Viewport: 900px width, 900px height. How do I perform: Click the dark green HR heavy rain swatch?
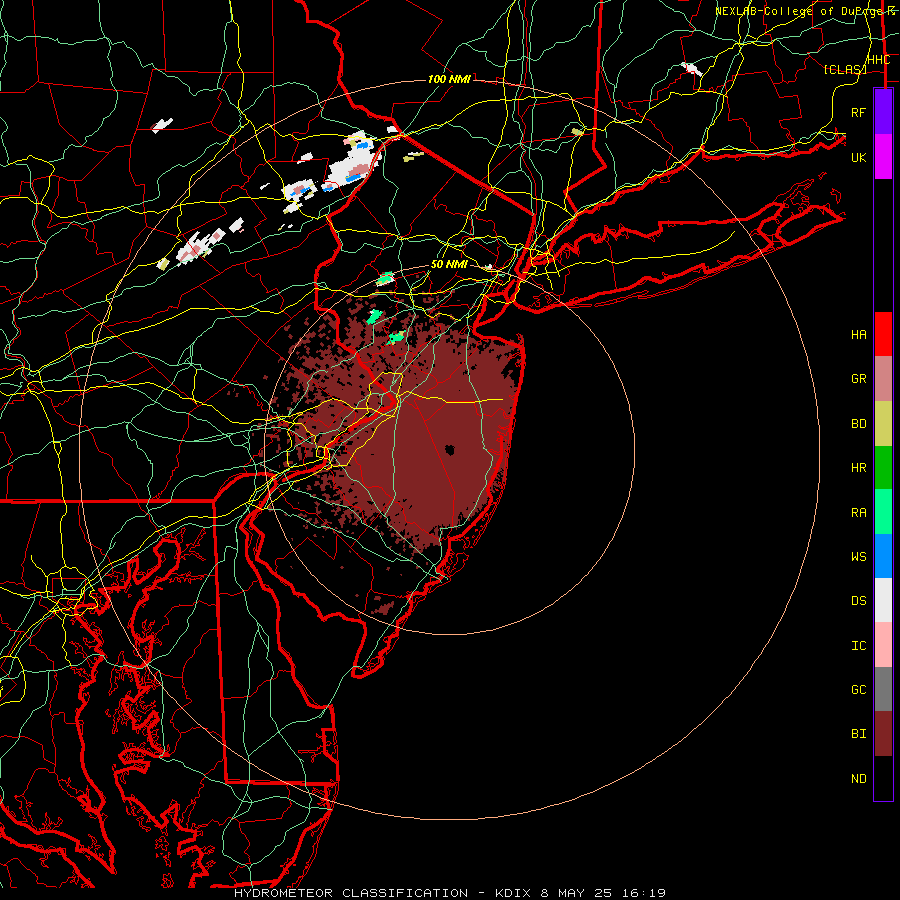point(883,468)
